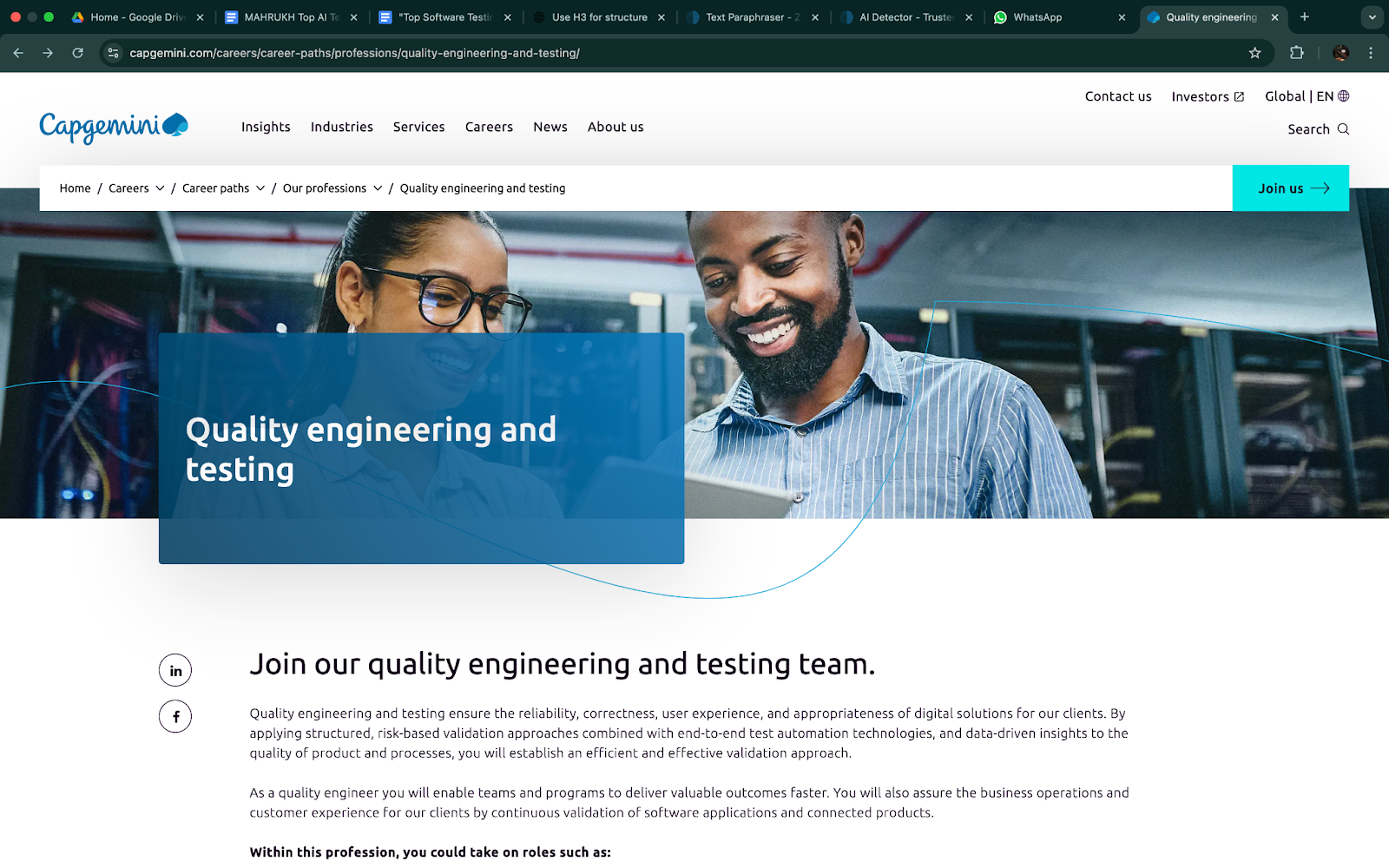Click the LinkedIn share icon
Viewport: 1389px width, 868px height.
point(175,670)
